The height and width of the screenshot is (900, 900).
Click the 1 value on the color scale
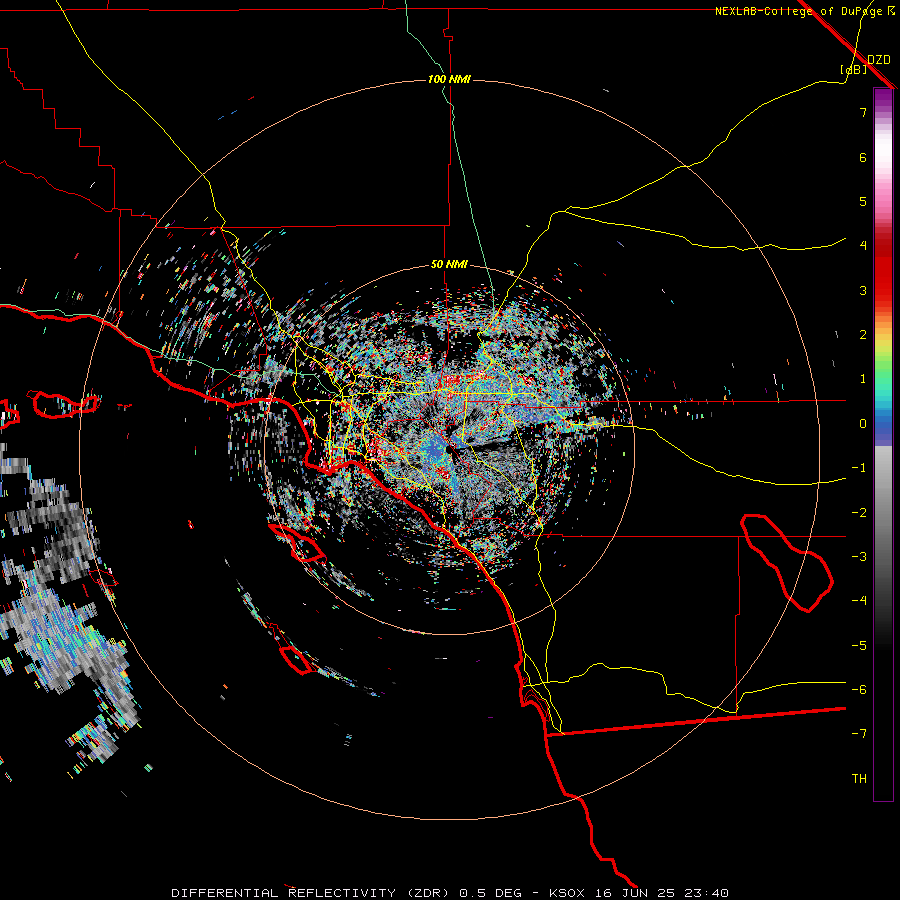pyautogui.click(x=863, y=379)
